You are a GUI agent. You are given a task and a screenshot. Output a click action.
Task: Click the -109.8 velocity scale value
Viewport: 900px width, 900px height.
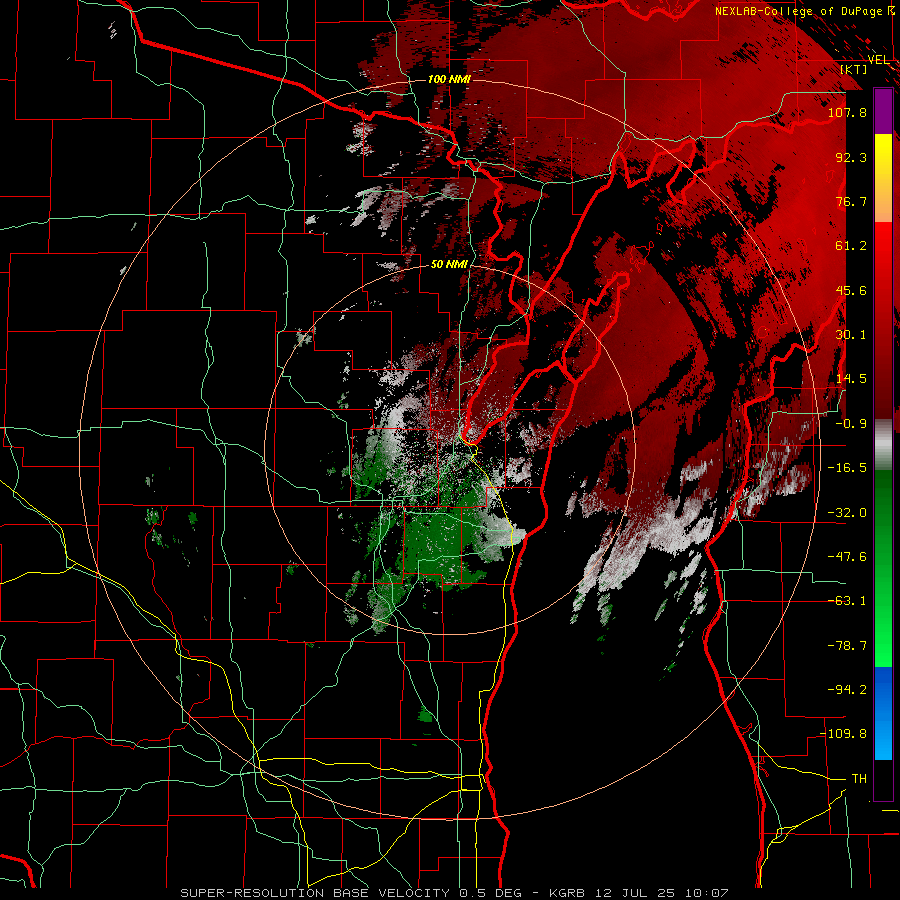point(843,734)
